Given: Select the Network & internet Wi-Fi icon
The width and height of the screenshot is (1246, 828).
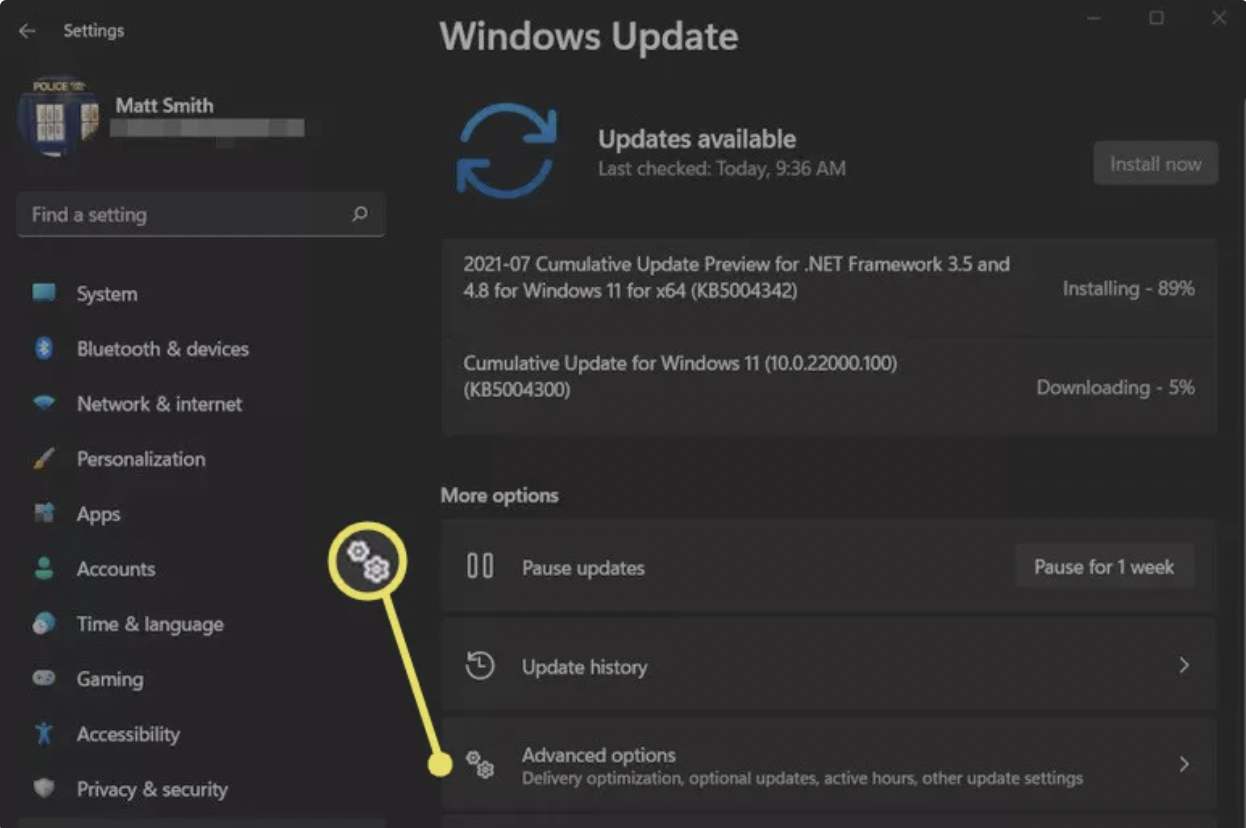Looking at the screenshot, I should (44, 404).
